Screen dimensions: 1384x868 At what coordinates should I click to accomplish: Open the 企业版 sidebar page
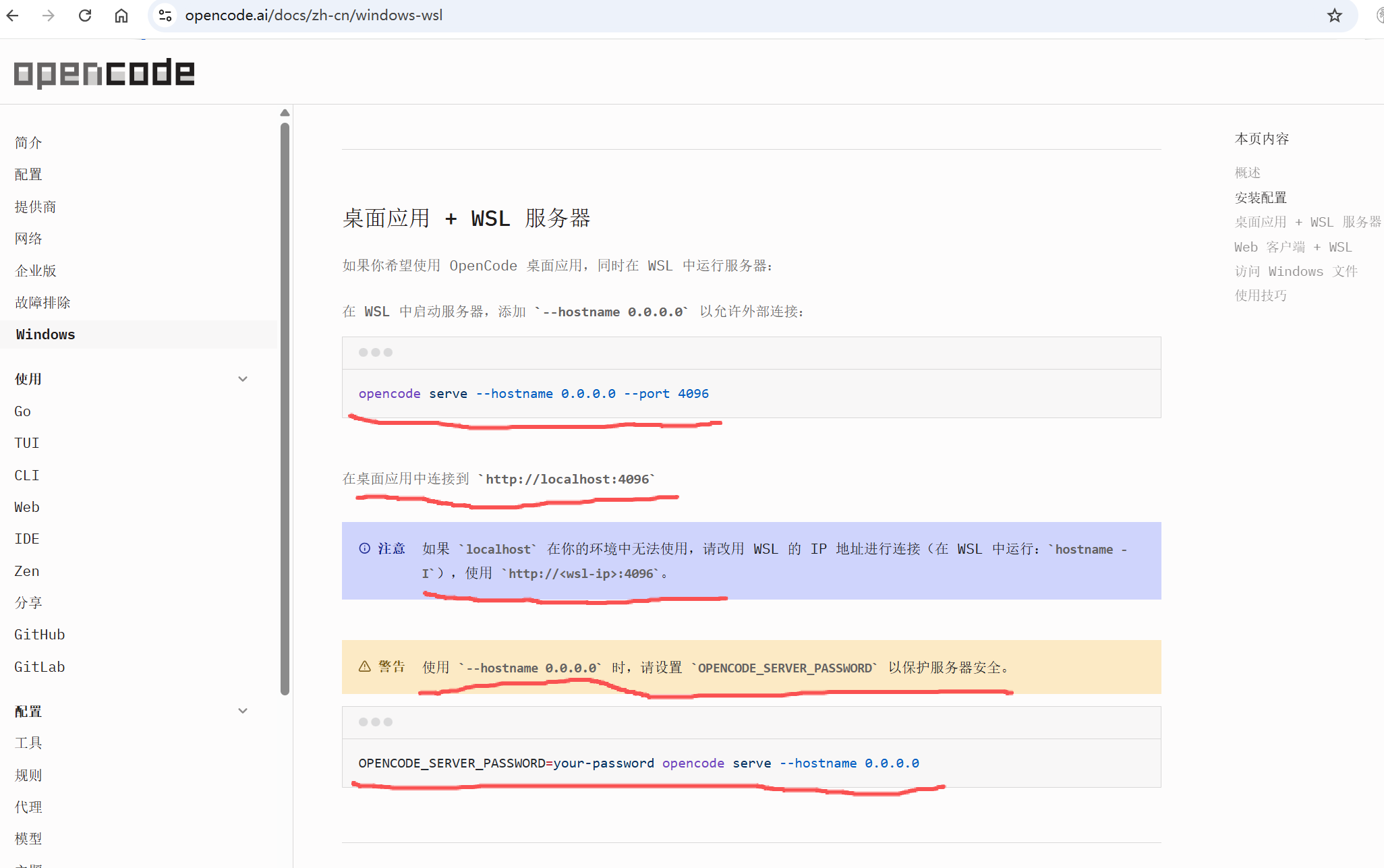point(35,270)
